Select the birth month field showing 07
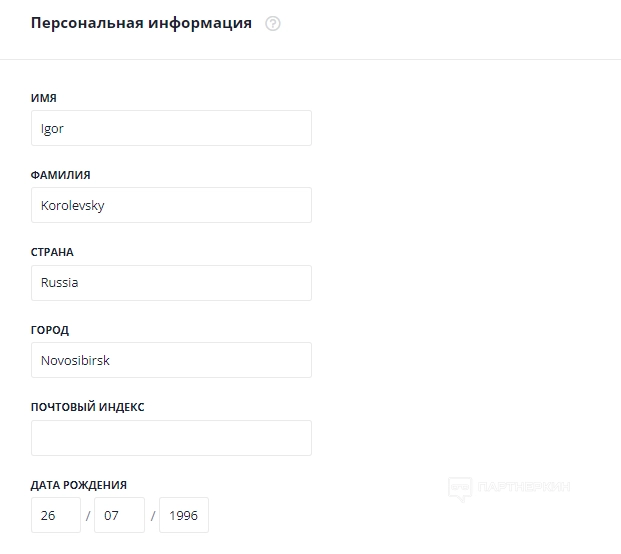This screenshot has width=621, height=554. pyautogui.click(x=119, y=515)
